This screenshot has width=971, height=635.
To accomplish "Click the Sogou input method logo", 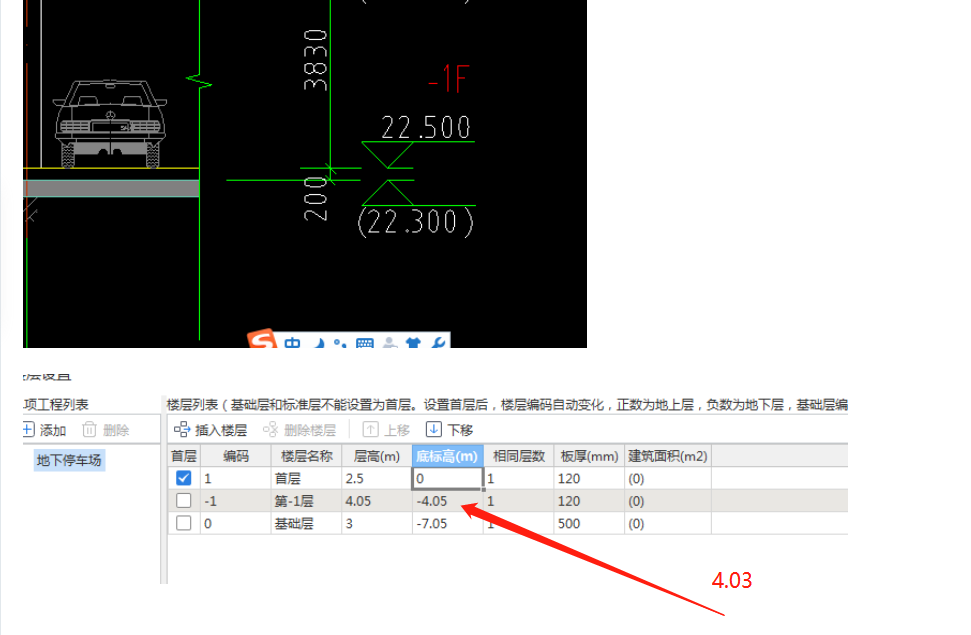I will (261, 339).
